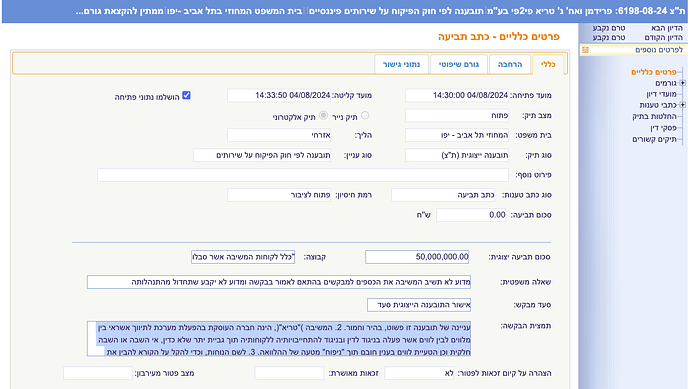Click the מועד פתיחה date field

click(457, 95)
